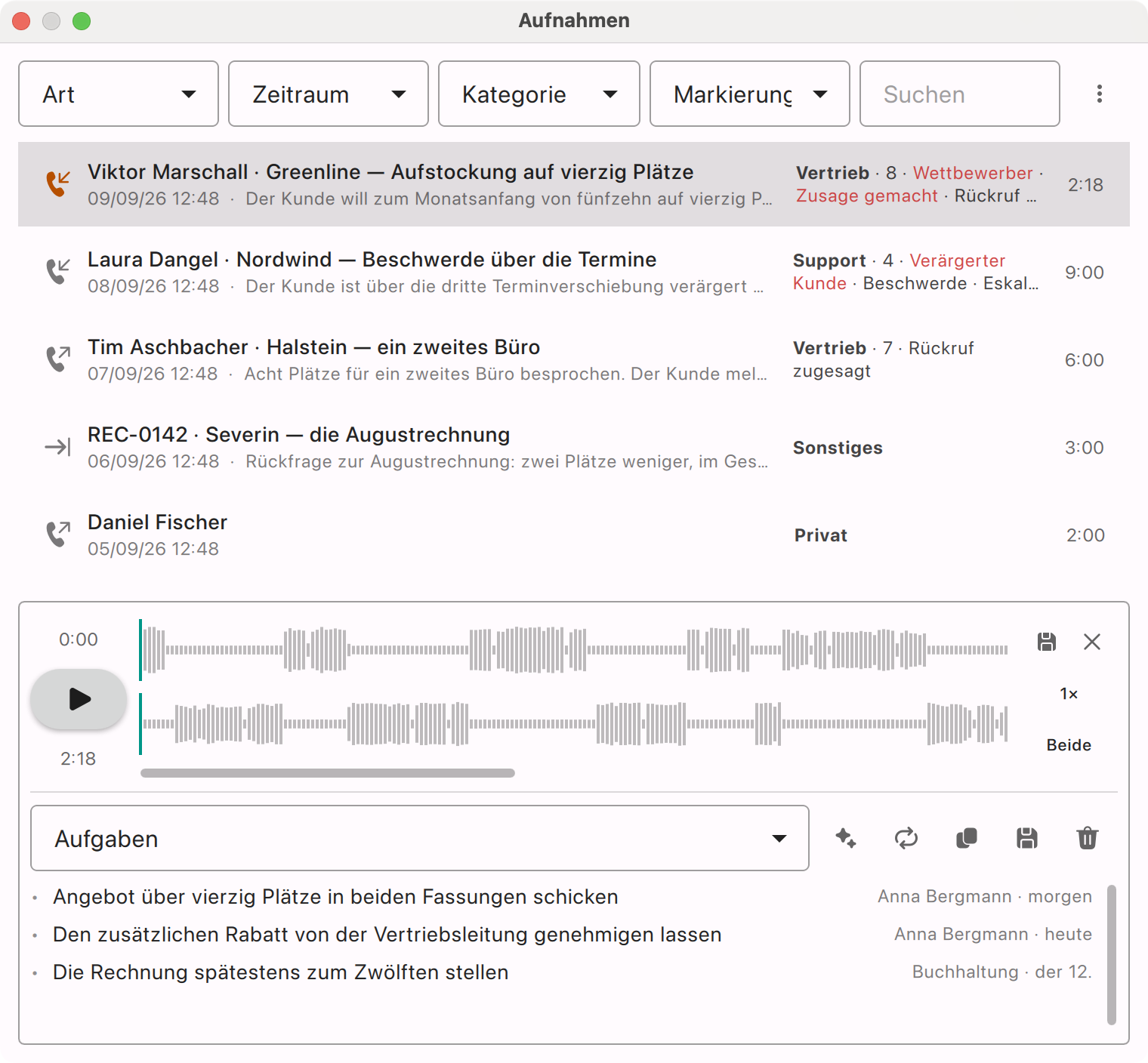Open the Art filter dropdown
This screenshot has width=1148, height=1063.
[119, 94]
